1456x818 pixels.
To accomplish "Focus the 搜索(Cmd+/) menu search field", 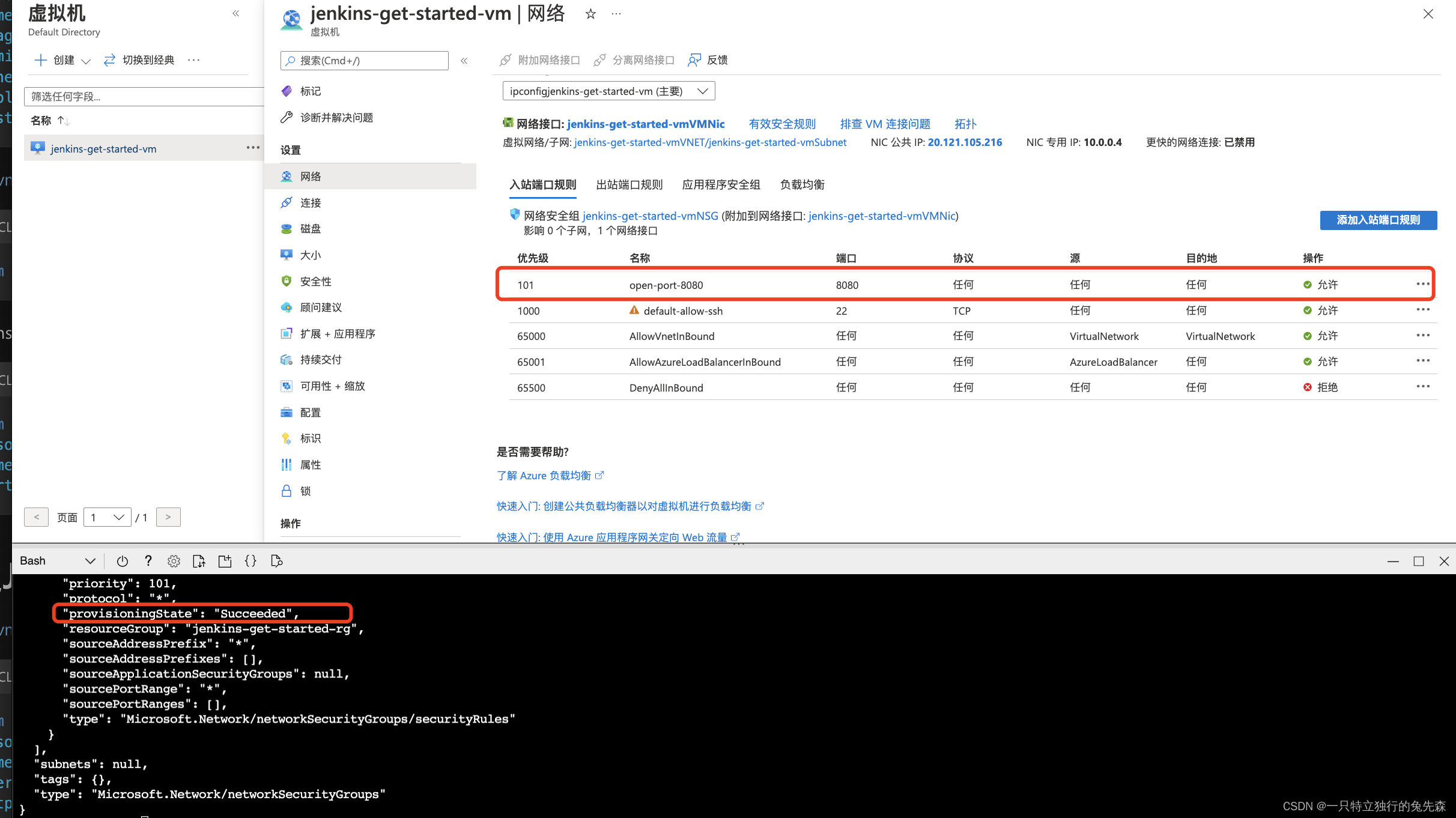I will tap(364, 61).
